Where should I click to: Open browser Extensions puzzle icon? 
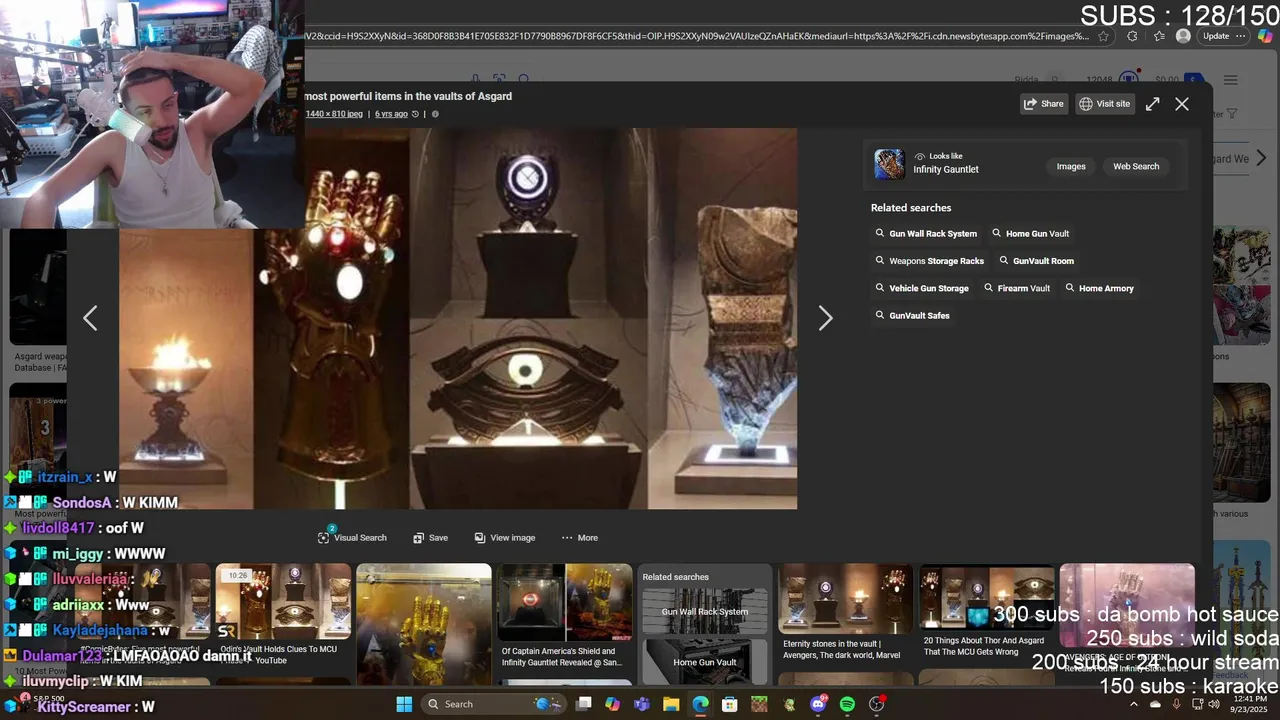click(x=1132, y=36)
